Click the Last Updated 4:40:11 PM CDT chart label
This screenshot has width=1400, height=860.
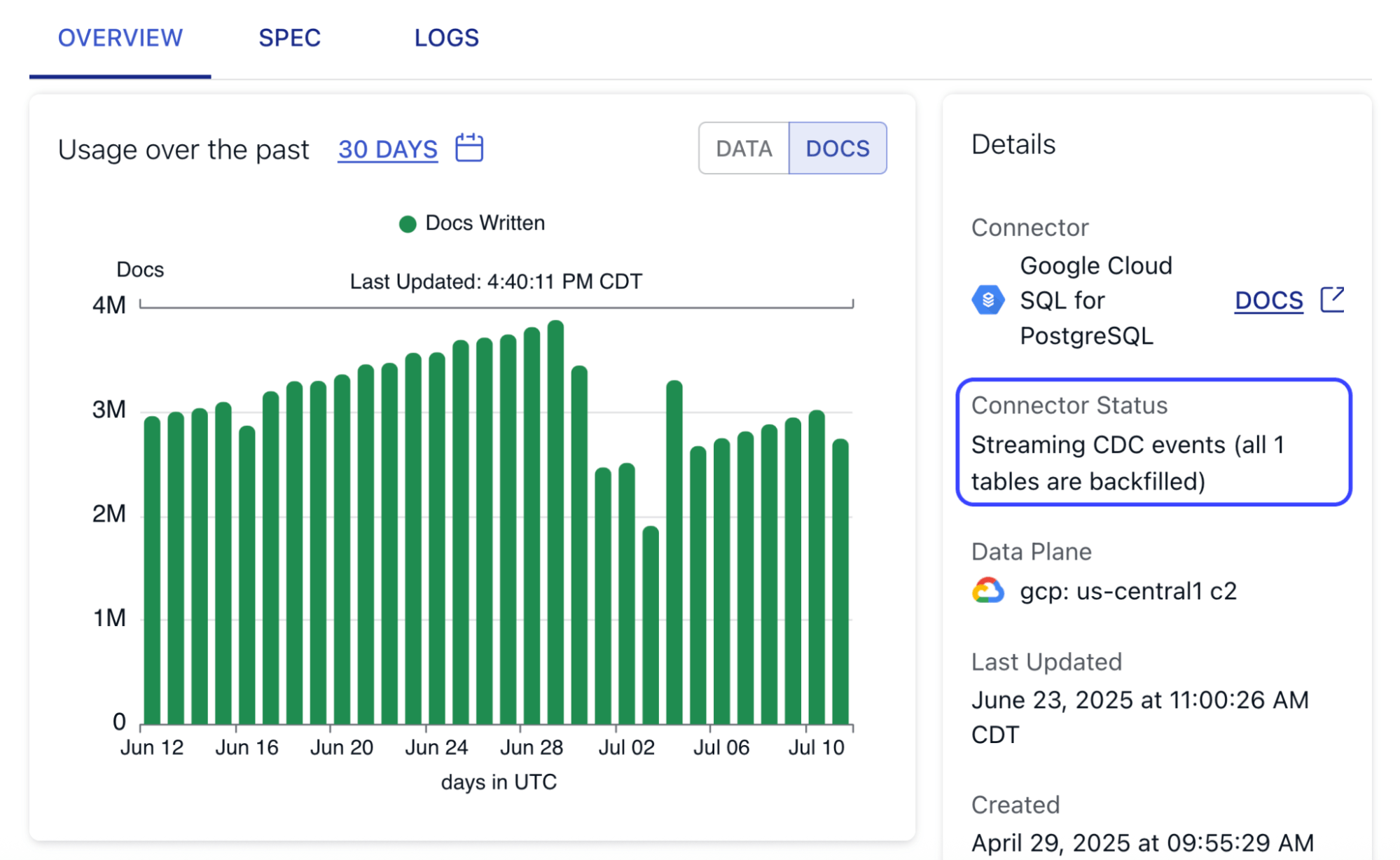pyautogui.click(x=496, y=282)
